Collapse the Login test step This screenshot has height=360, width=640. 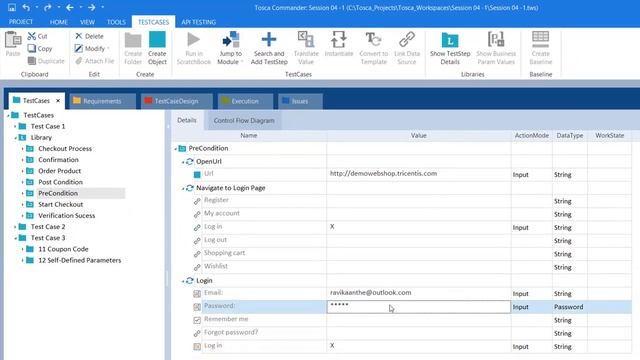183,281
